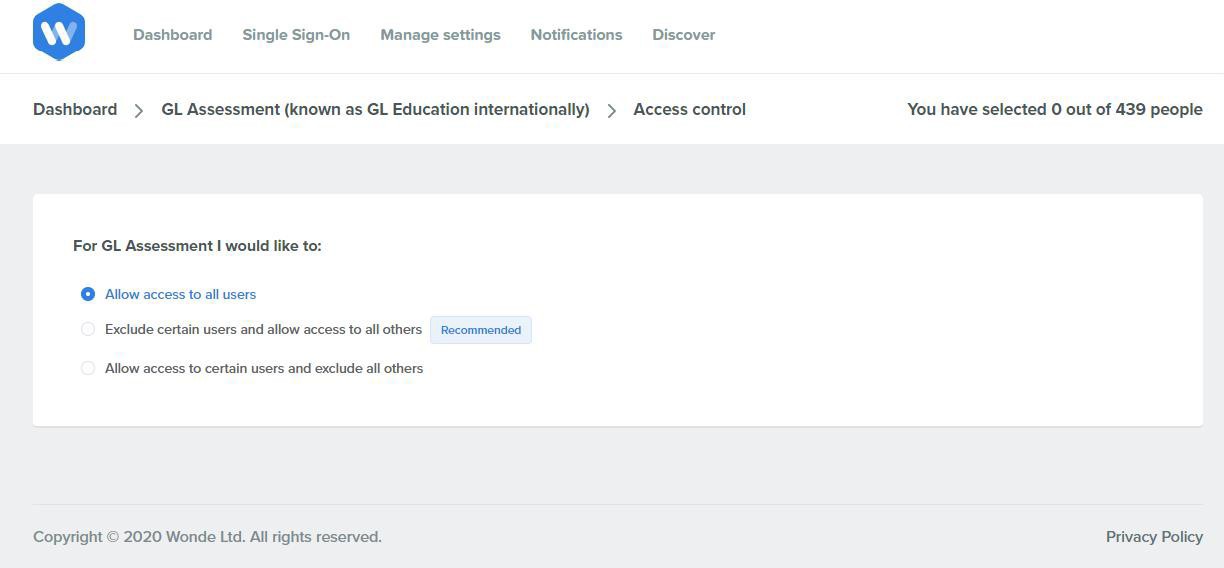The height and width of the screenshot is (568, 1224).
Task: Go to Manage settings
Action: click(440, 35)
